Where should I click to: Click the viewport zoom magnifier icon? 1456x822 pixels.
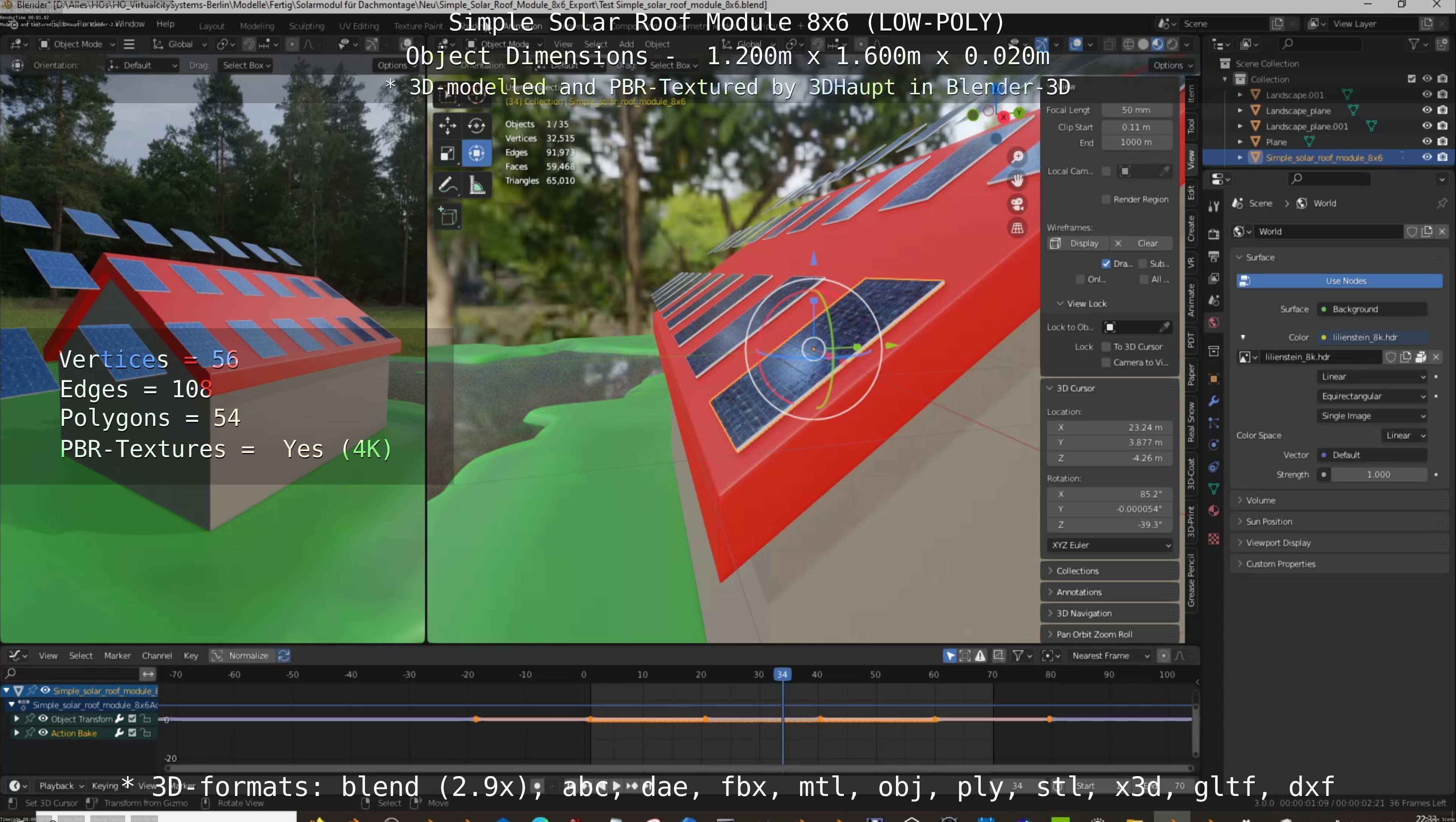pyautogui.click(x=1018, y=156)
